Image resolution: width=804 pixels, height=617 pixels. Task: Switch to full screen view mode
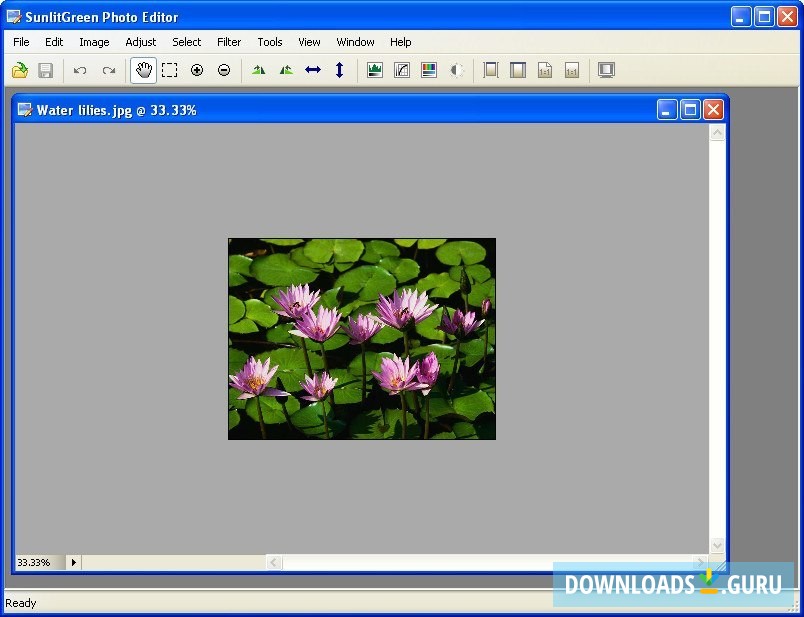605,69
